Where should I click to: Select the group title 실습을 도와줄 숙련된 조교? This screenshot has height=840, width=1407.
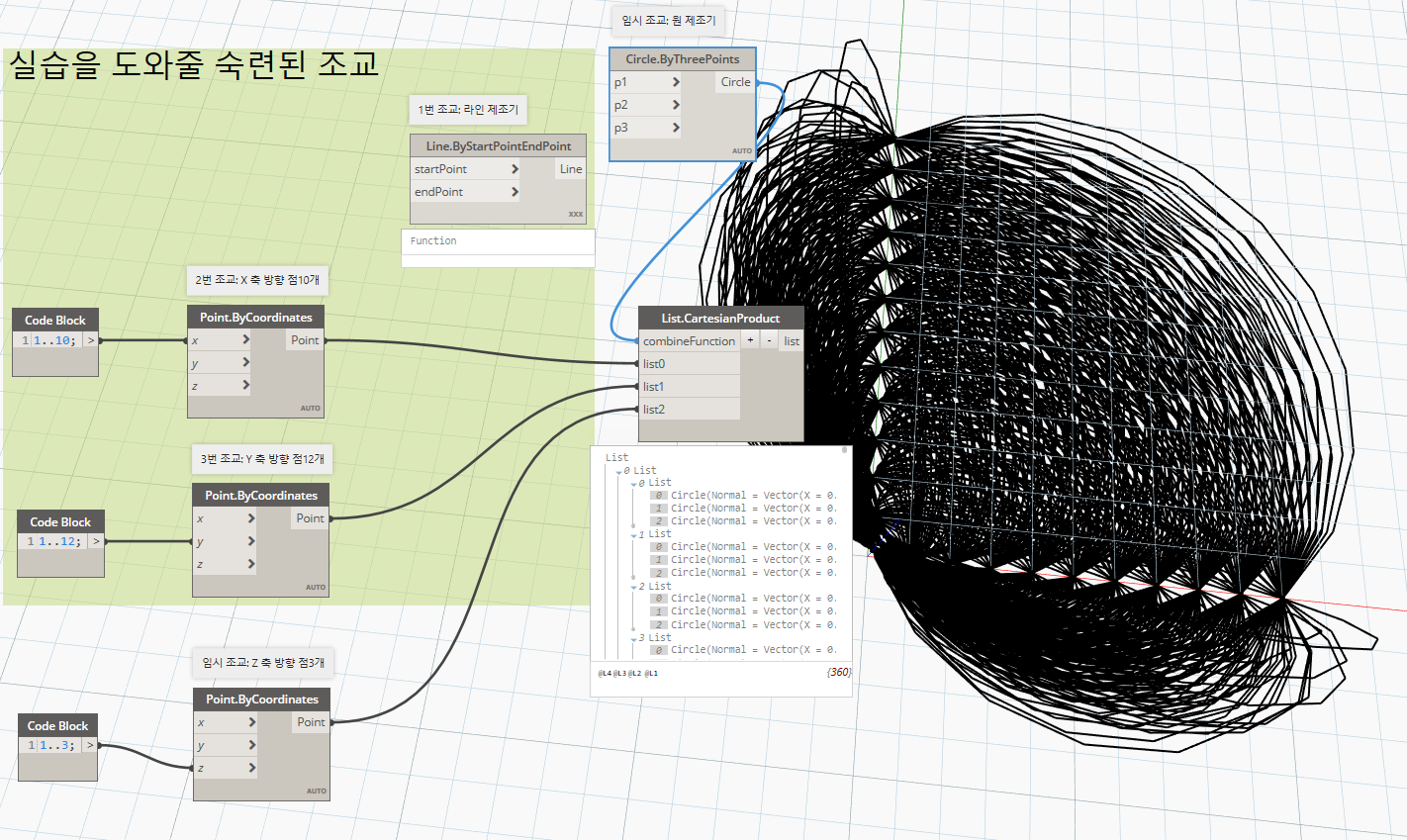coord(194,64)
